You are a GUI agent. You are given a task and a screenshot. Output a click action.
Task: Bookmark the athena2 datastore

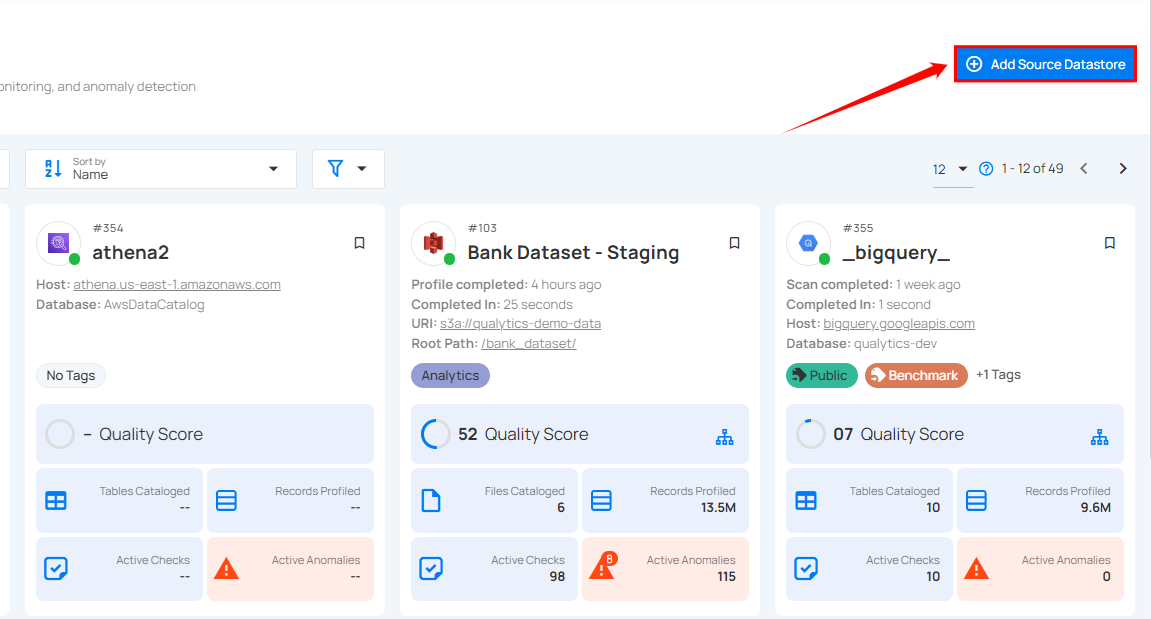[x=359, y=243]
